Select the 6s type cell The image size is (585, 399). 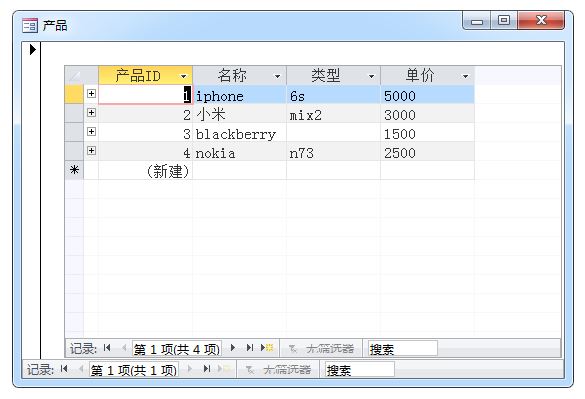pos(334,95)
